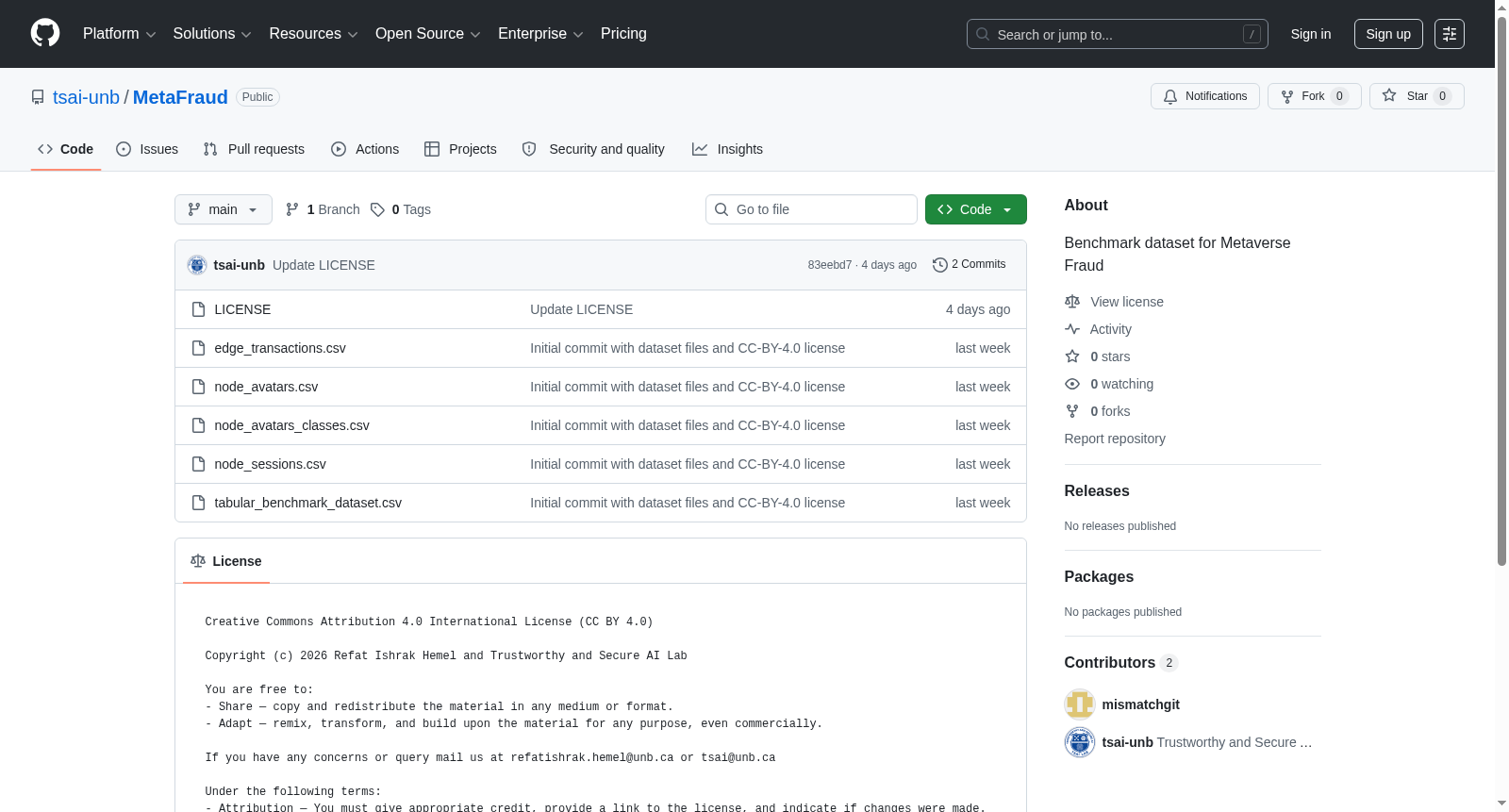The image size is (1509, 812).
Task: Open the 2 Commits history link
Action: pyautogui.click(x=970, y=265)
